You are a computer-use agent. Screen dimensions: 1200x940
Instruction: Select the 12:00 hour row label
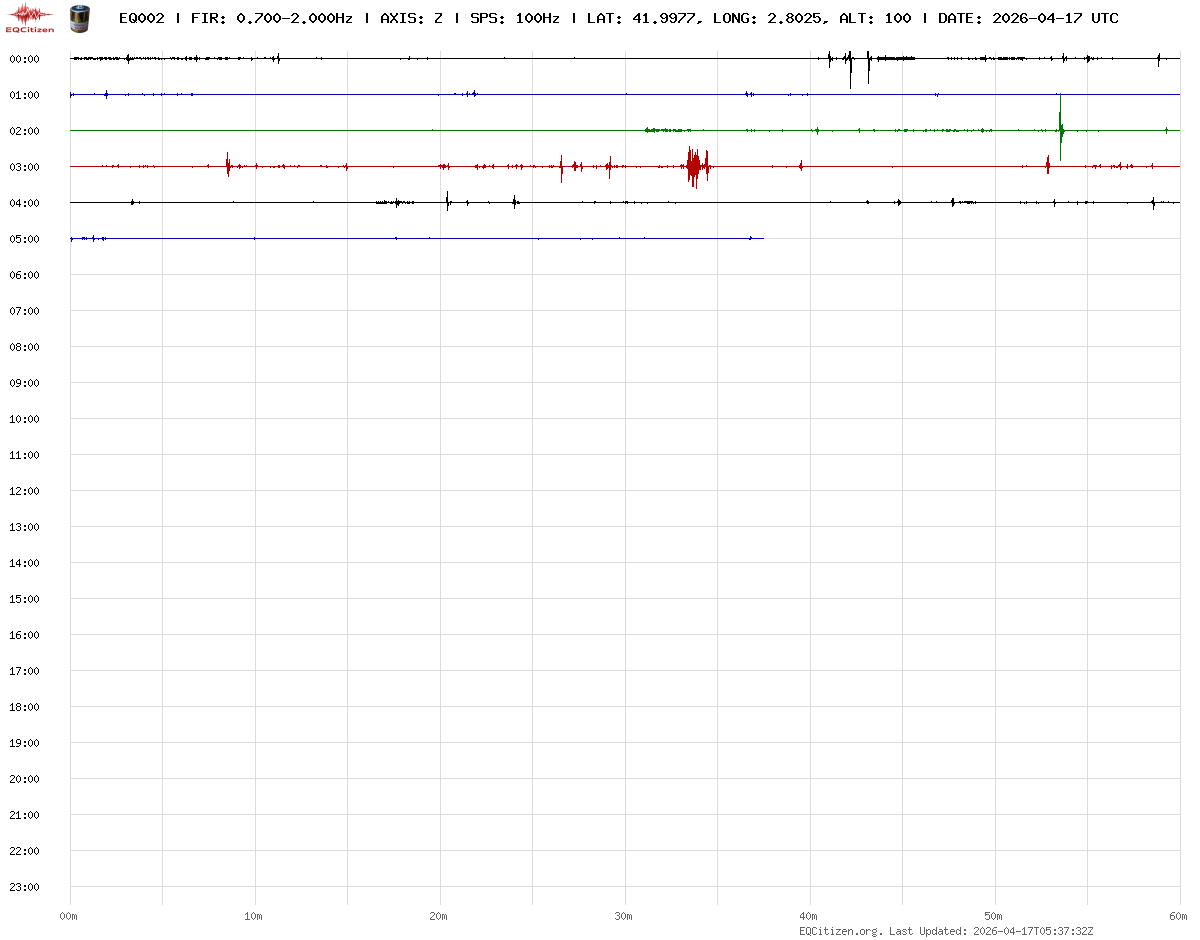tap(24, 491)
